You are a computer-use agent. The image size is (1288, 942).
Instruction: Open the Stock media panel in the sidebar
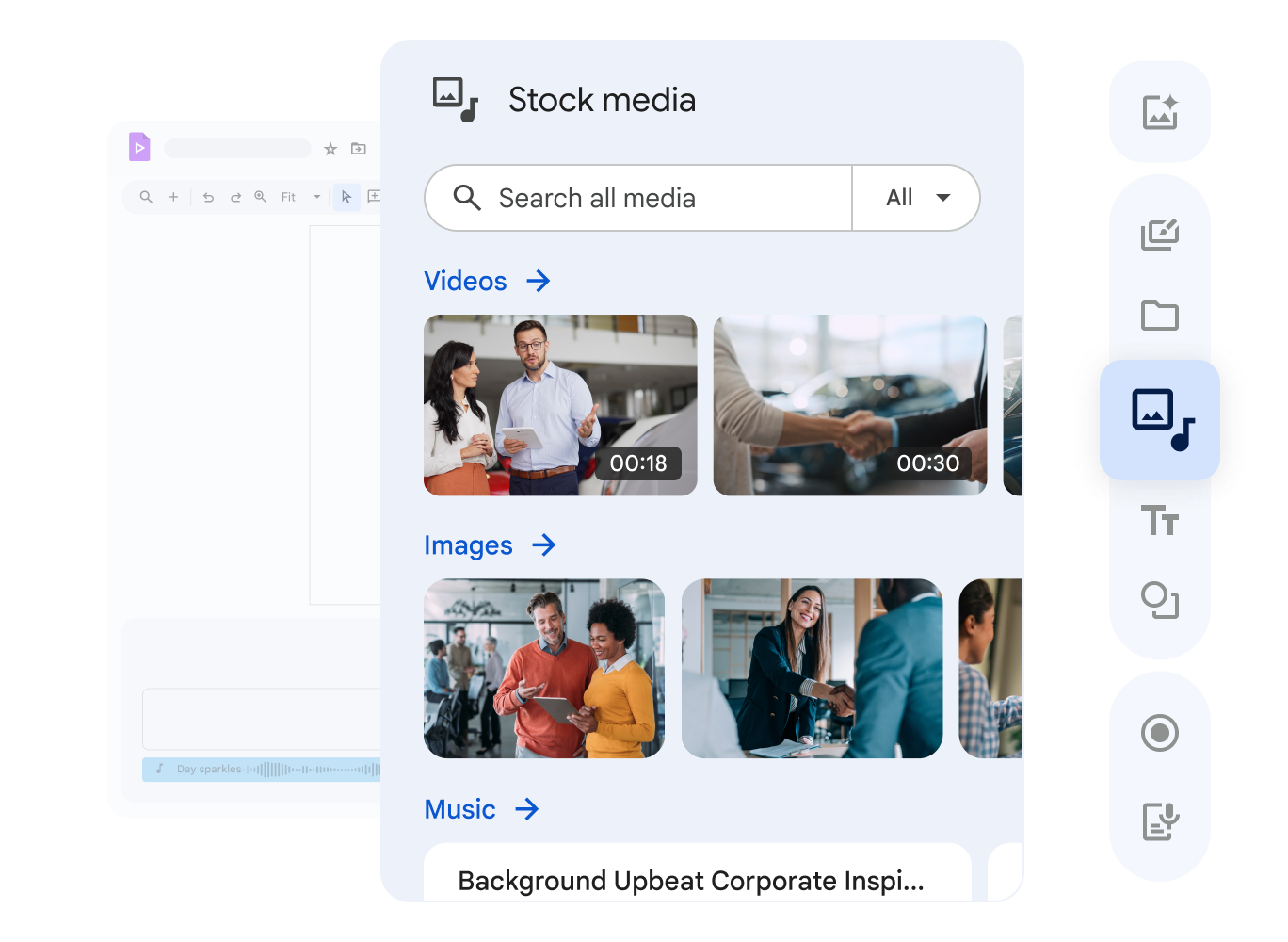tap(1159, 420)
